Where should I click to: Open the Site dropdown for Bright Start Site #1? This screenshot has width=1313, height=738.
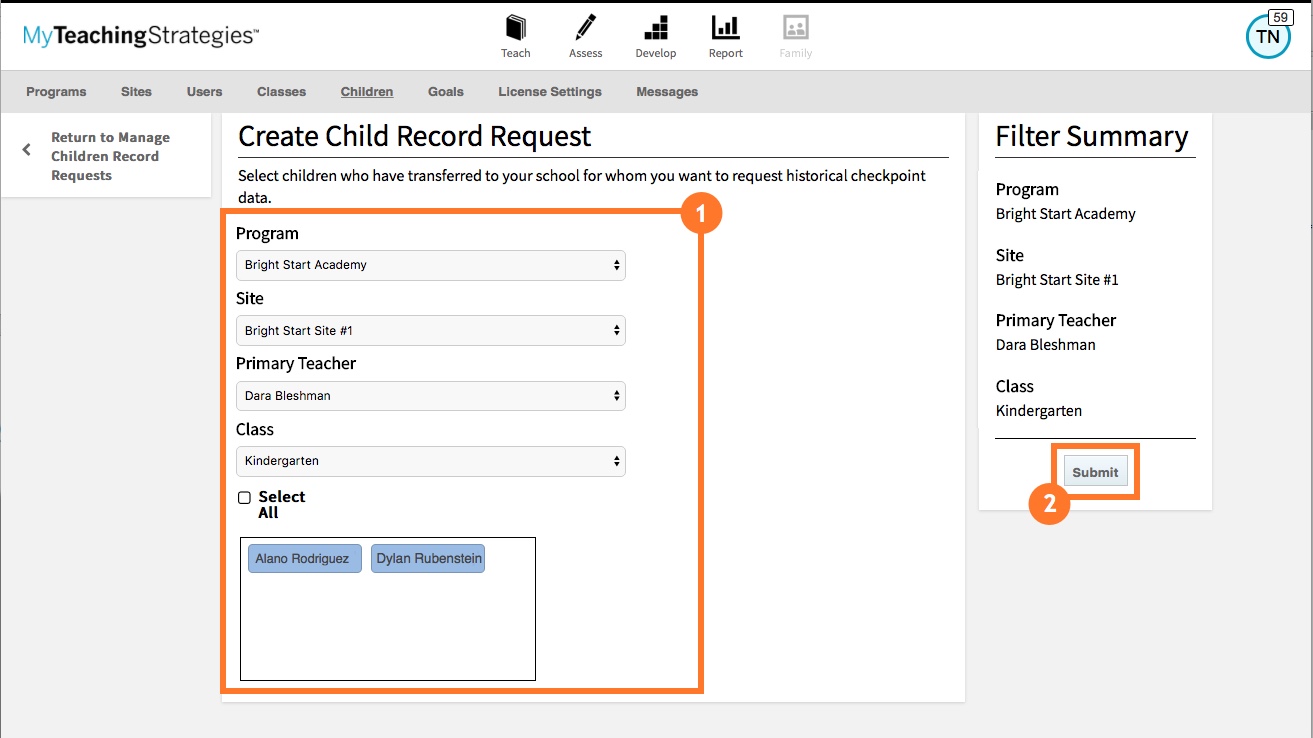430,330
